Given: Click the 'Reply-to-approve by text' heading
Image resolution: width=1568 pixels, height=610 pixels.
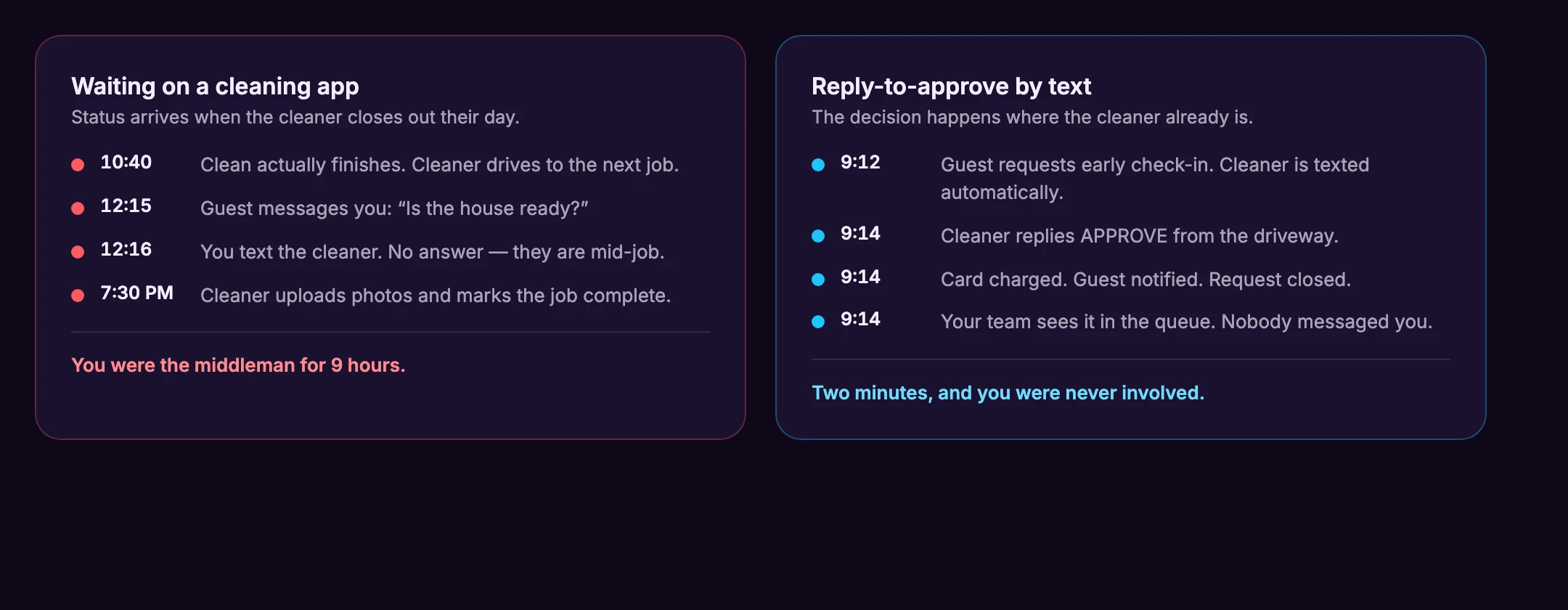Looking at the screenshot, I should (951, 86).
